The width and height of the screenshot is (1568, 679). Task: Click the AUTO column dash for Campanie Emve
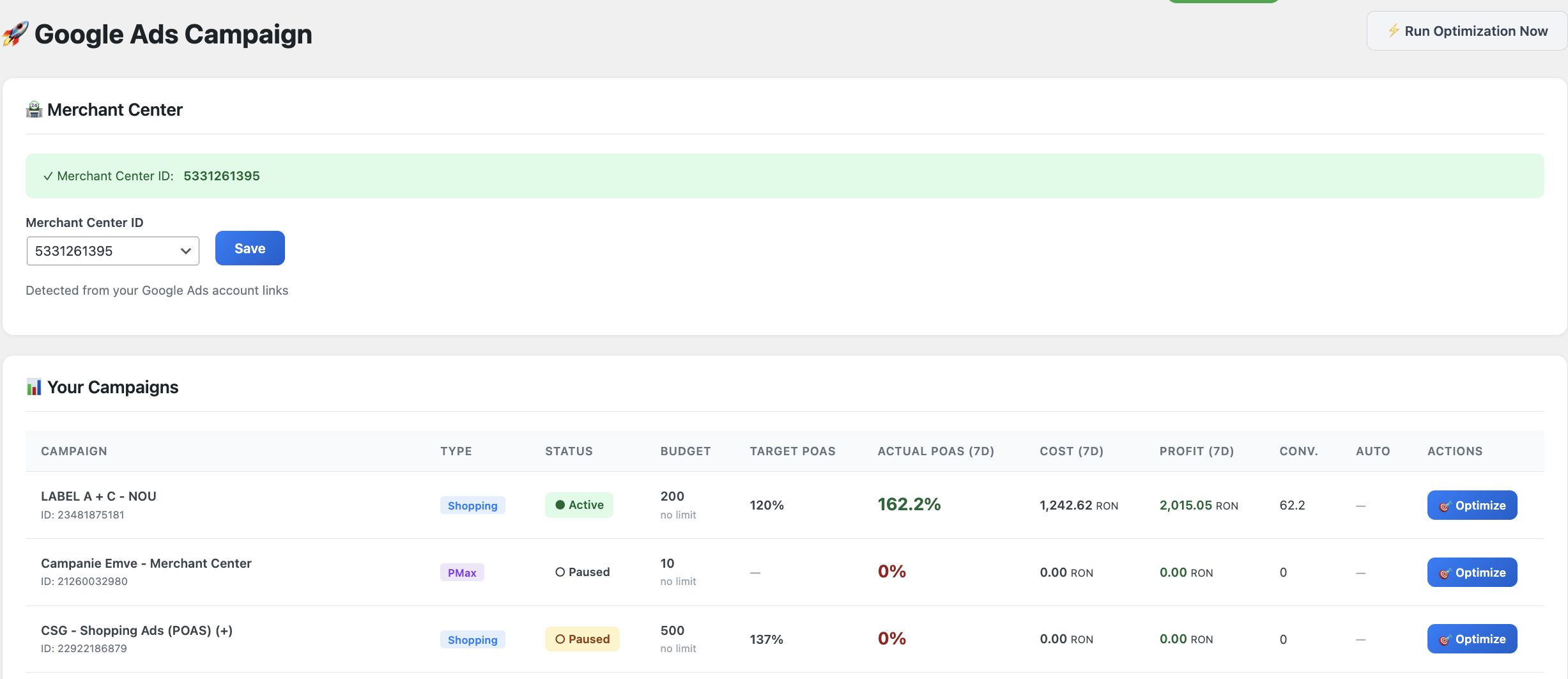[x=1360, y=572]
